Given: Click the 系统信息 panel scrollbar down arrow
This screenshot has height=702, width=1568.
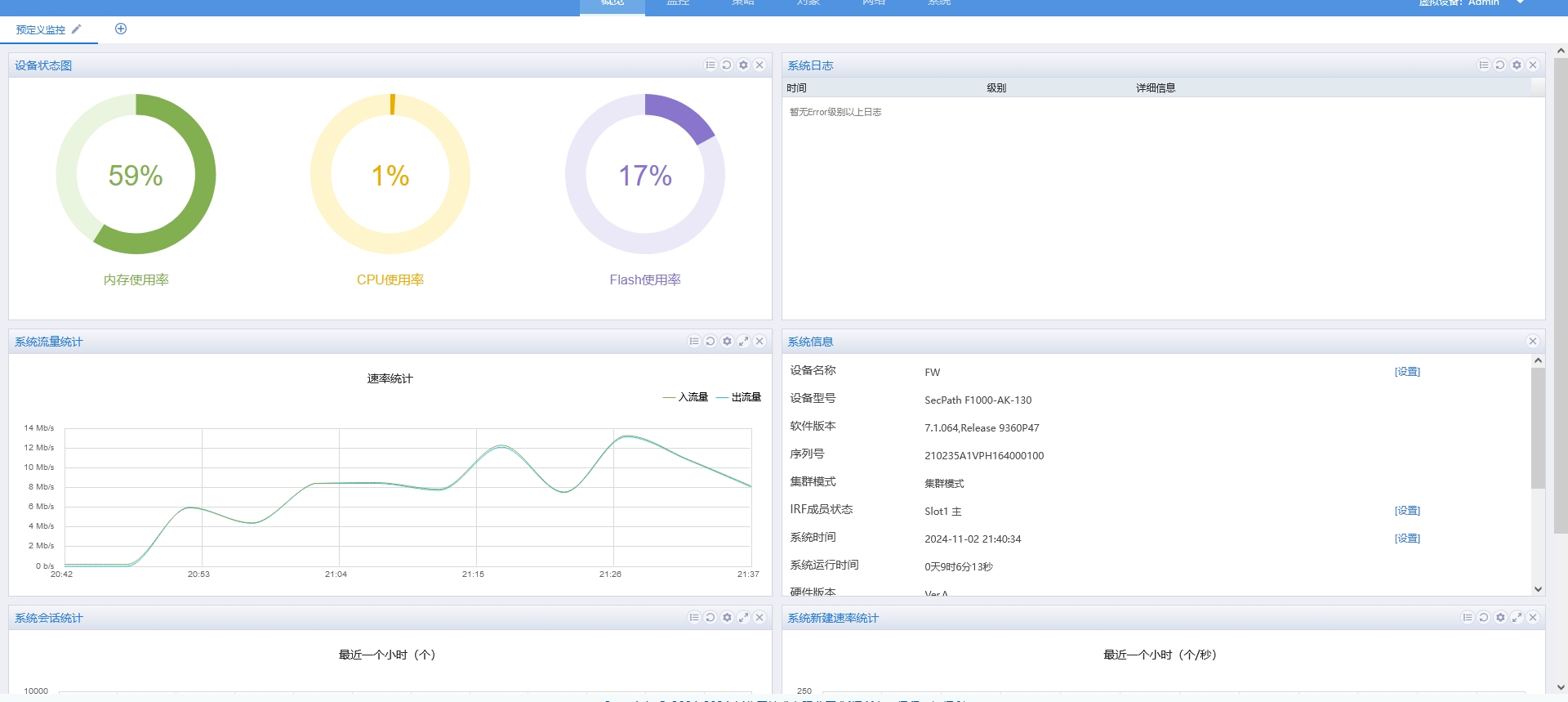Looking at the screenshot, I should pyautogui.click(x=1538, y=589).
